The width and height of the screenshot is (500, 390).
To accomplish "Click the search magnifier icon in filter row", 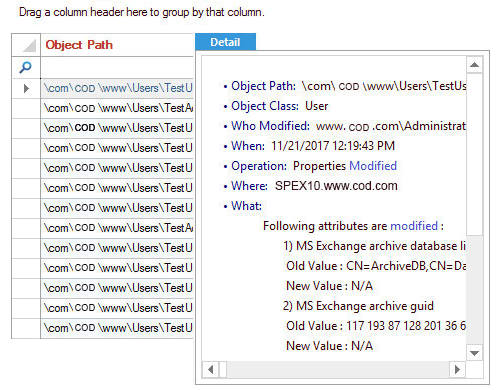I will [26, 67].
